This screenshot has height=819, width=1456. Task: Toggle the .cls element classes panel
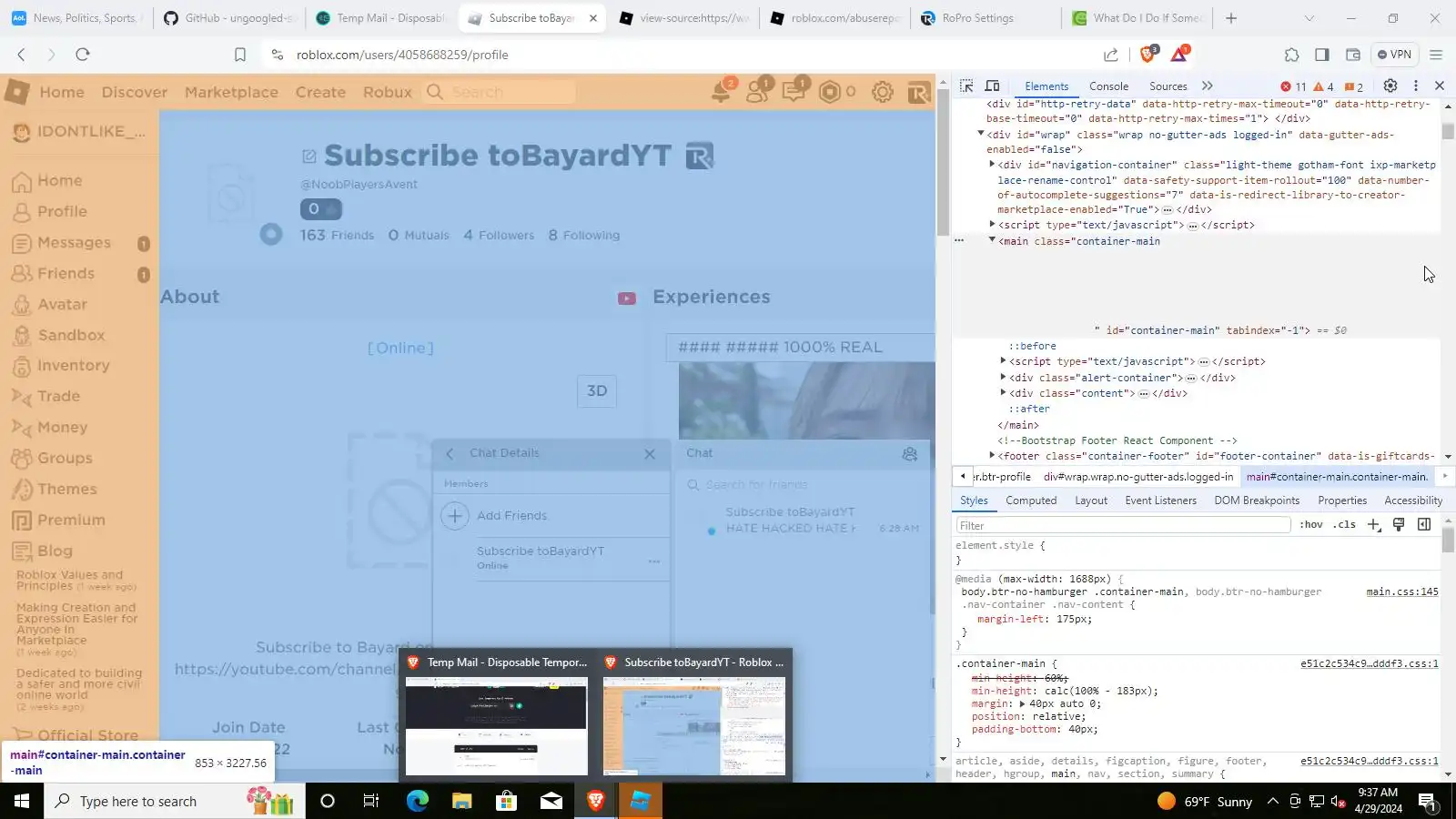tap(1344, 525)
